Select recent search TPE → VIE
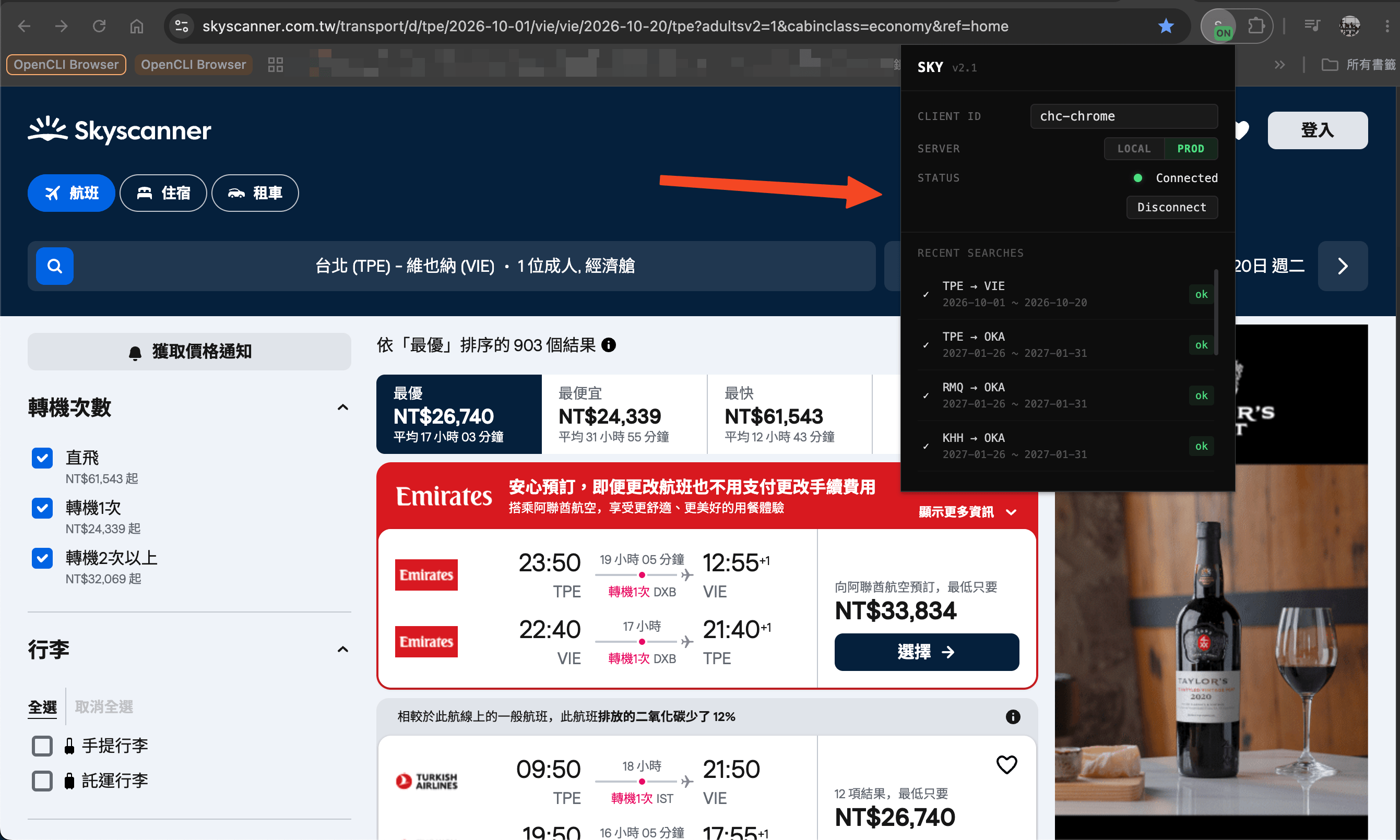The height and width of the screenshot is (840, 1400). (1065, 294)
